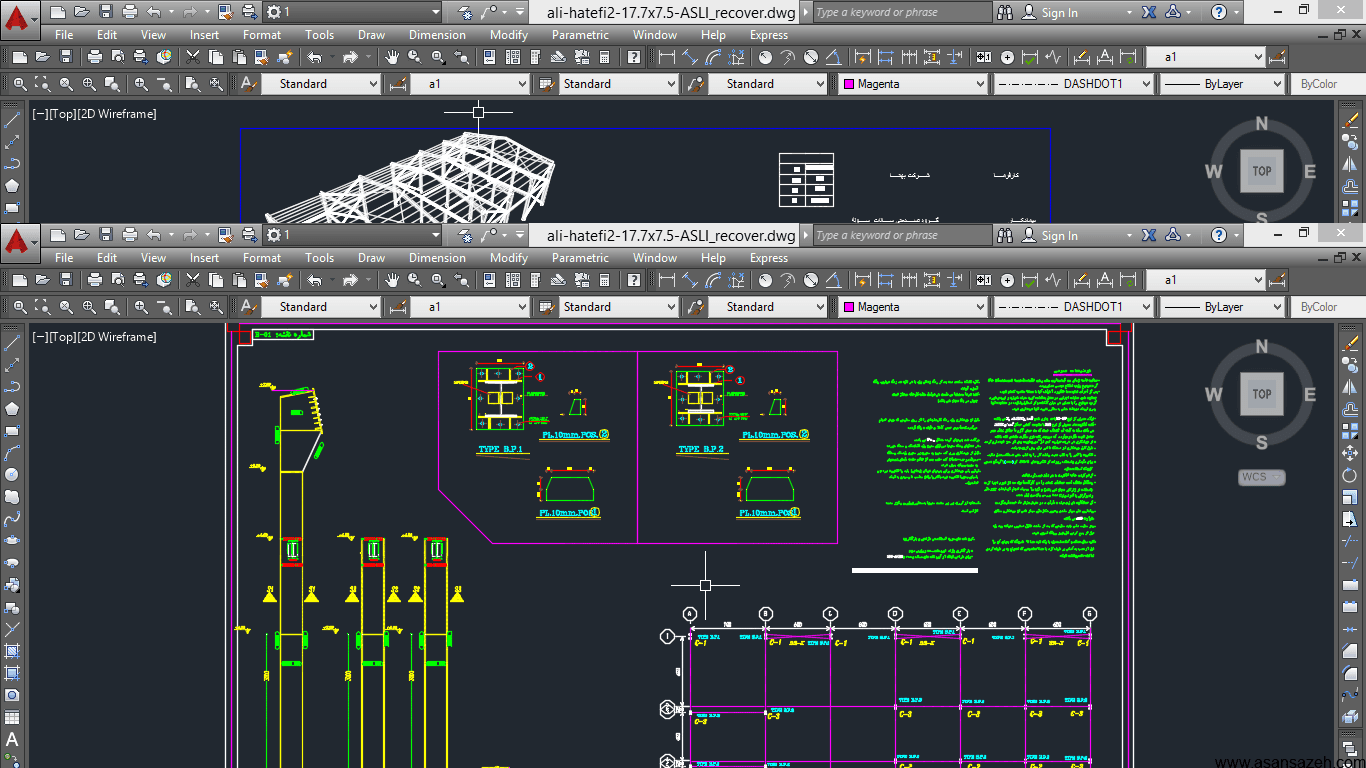
Task: Click the [2D Wireframe] visual style label, lower window
Action: (117, 337)
